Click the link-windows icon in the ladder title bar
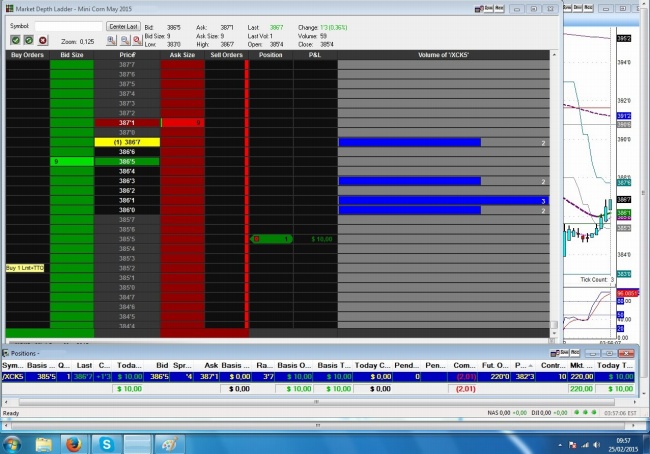The image size is (650, 454). click(479, 8)
